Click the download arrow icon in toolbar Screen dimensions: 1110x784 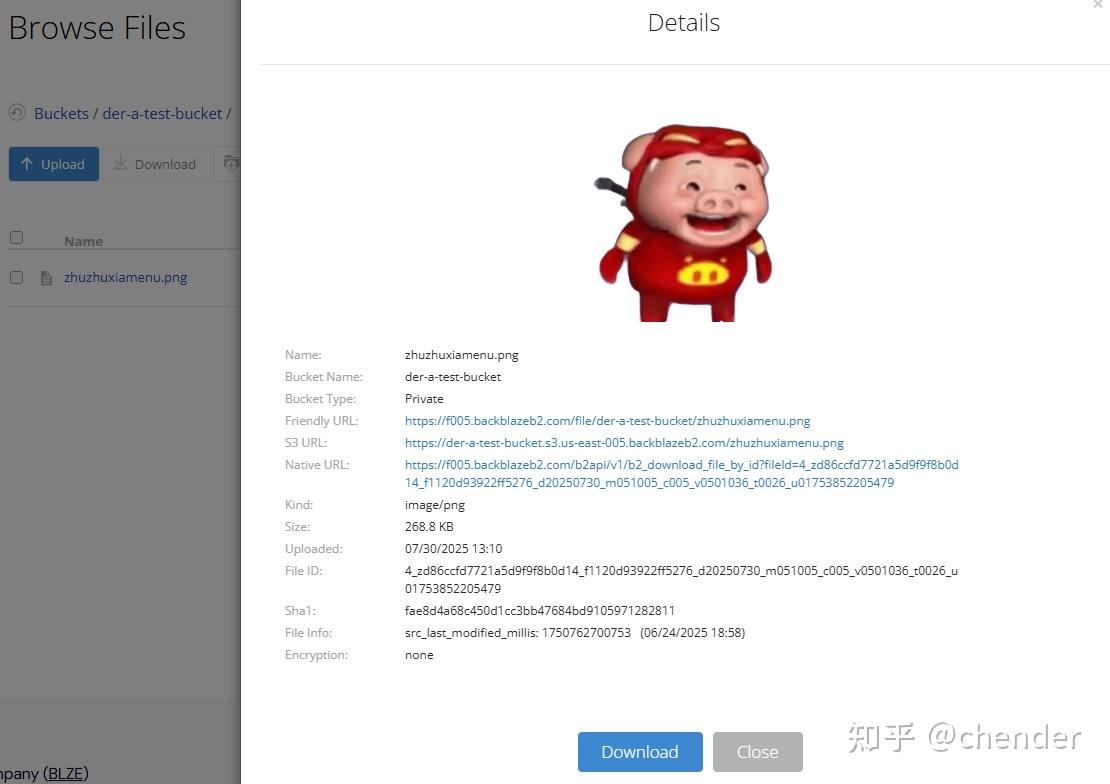[x=120, y=163]
